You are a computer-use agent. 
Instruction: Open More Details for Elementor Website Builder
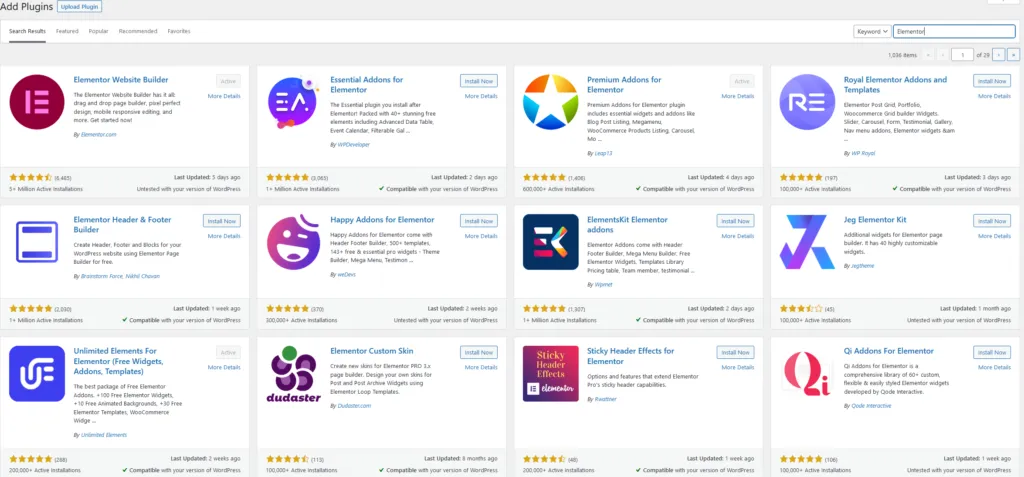pos(224,96)
